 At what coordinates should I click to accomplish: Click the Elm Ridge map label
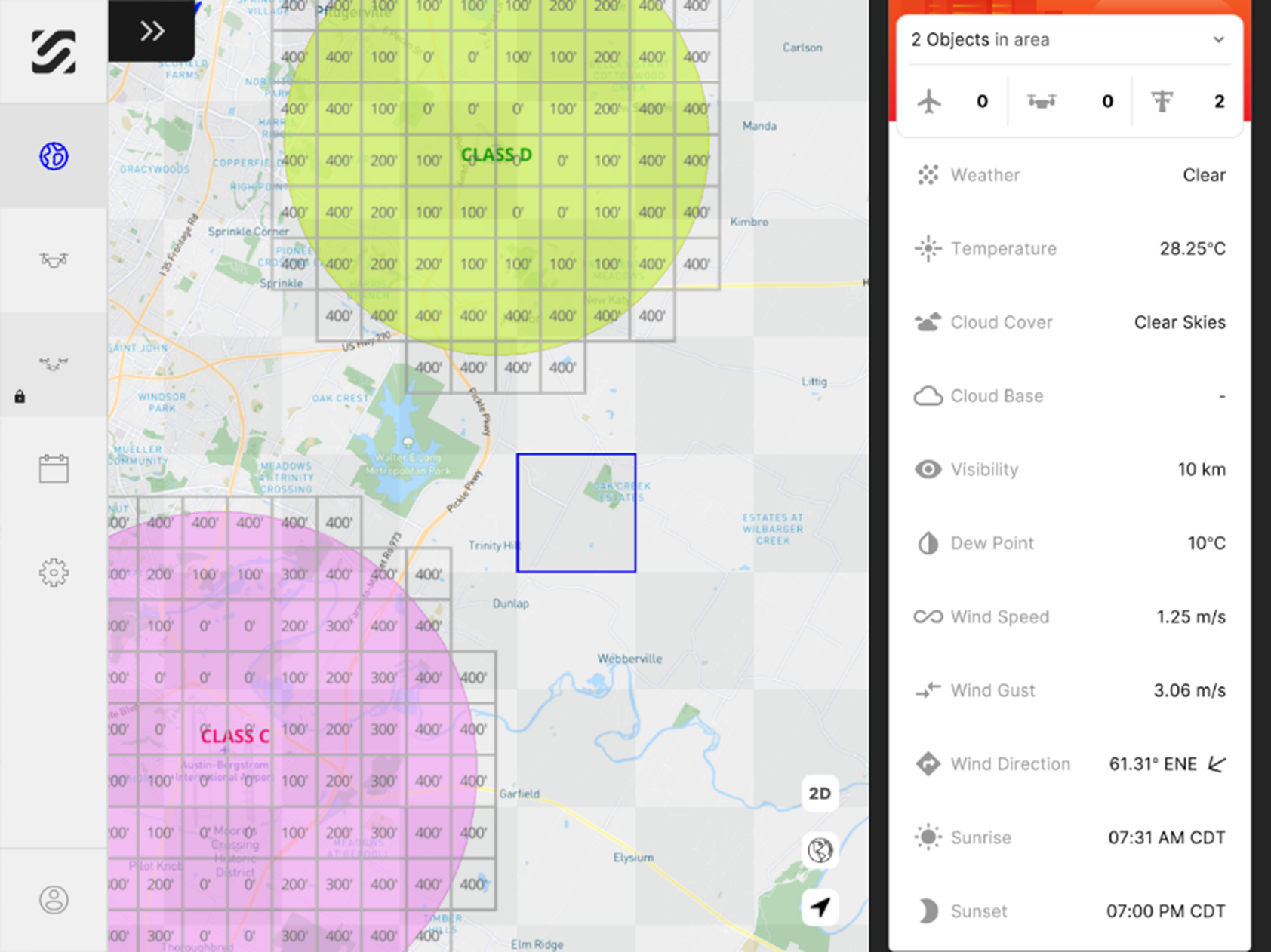537,944
